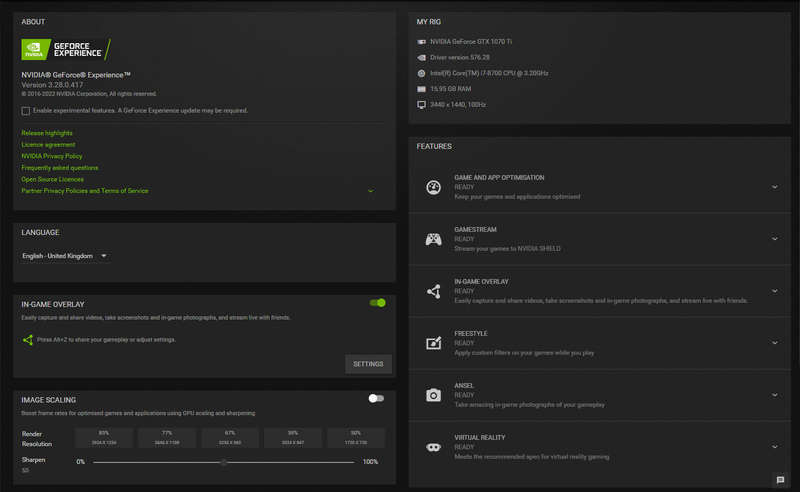Click the 15.95 GB RAM text

(x=451, y=89)
